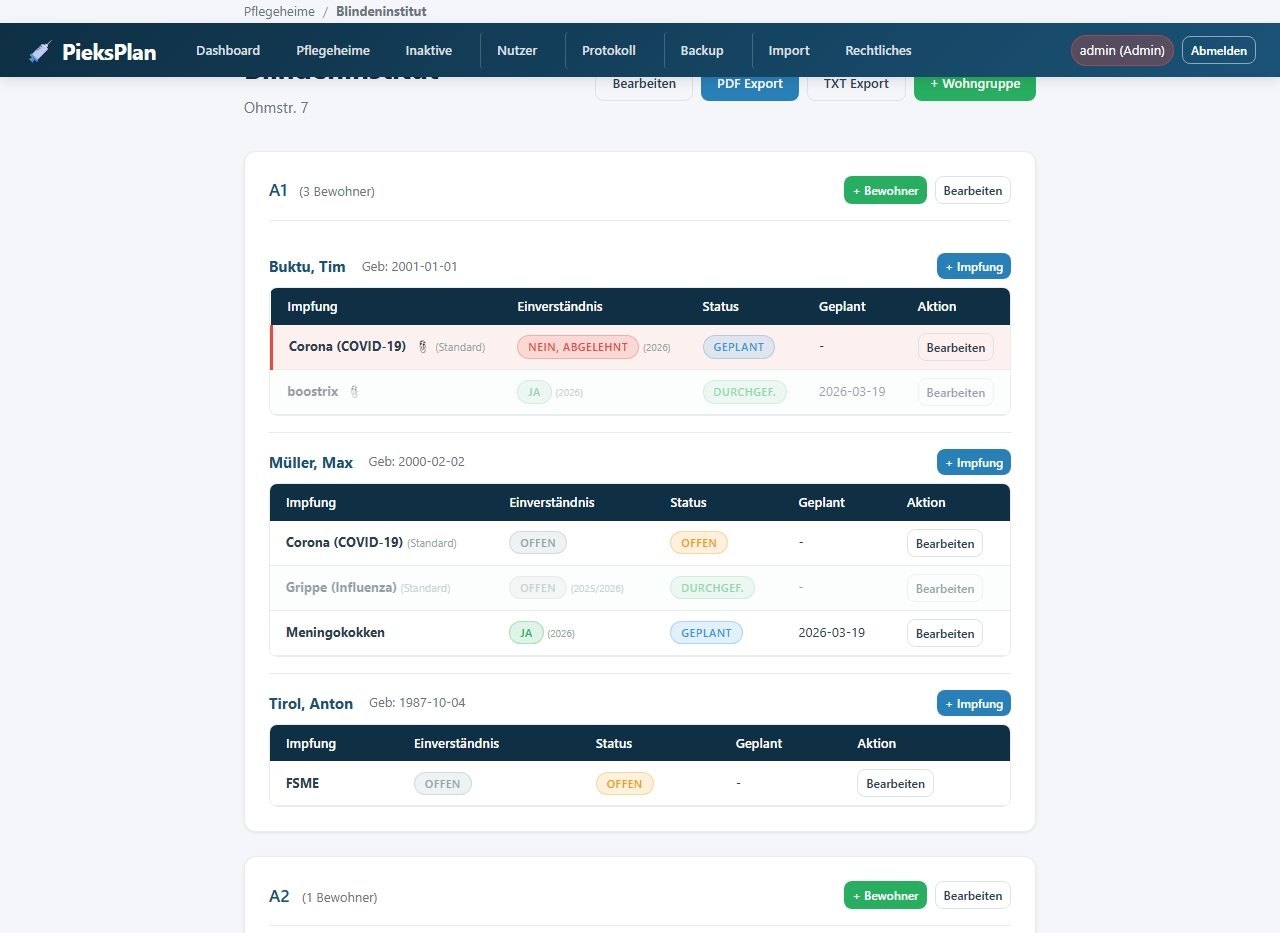Log out using the Abmelden button
Image resolution: width=1280 pixels, height=933 pixels.
tap(1218, 51)
